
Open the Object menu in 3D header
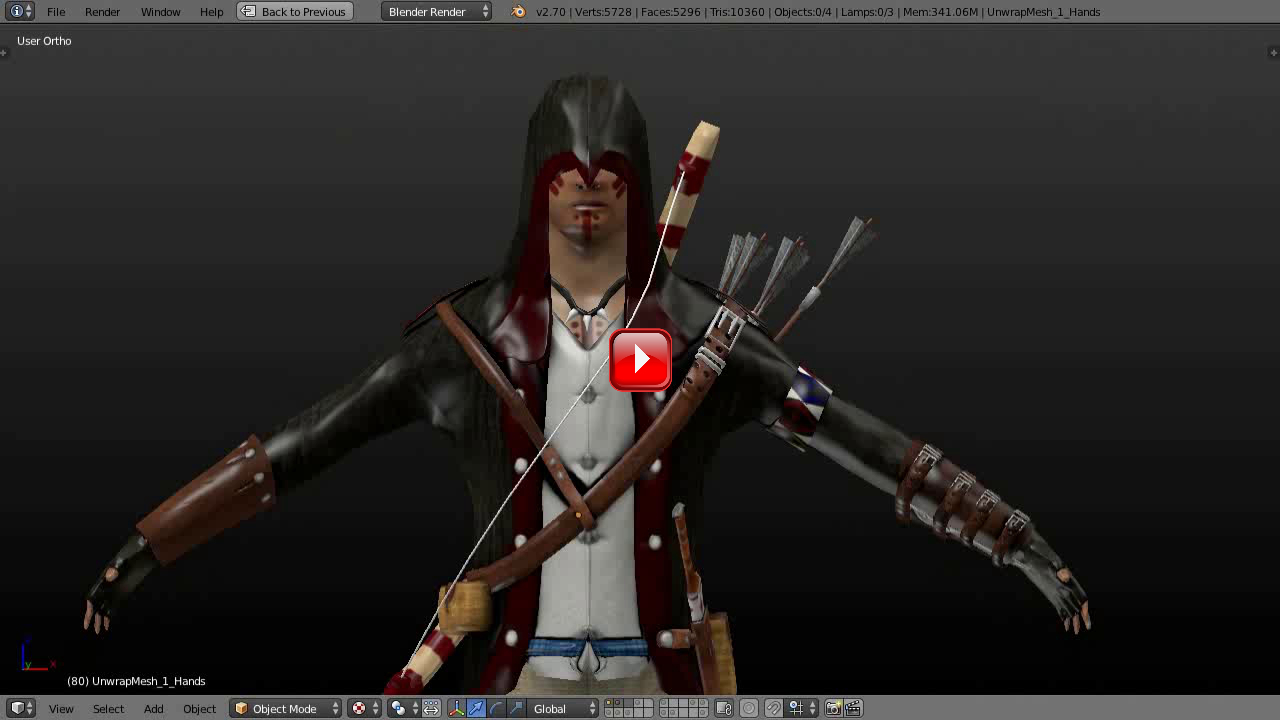pyautogui.click(x=199, y=708)
